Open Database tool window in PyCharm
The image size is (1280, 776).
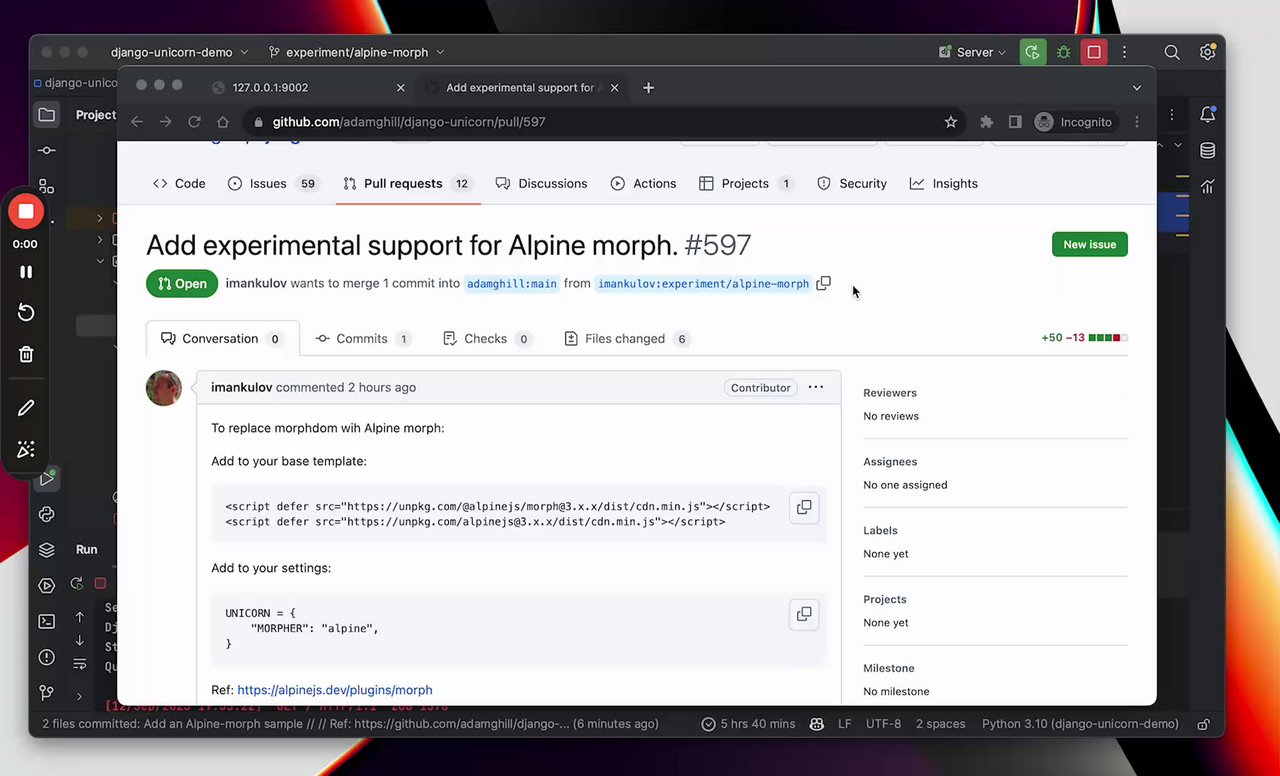pyautogui.click(x=1208, y=151)
